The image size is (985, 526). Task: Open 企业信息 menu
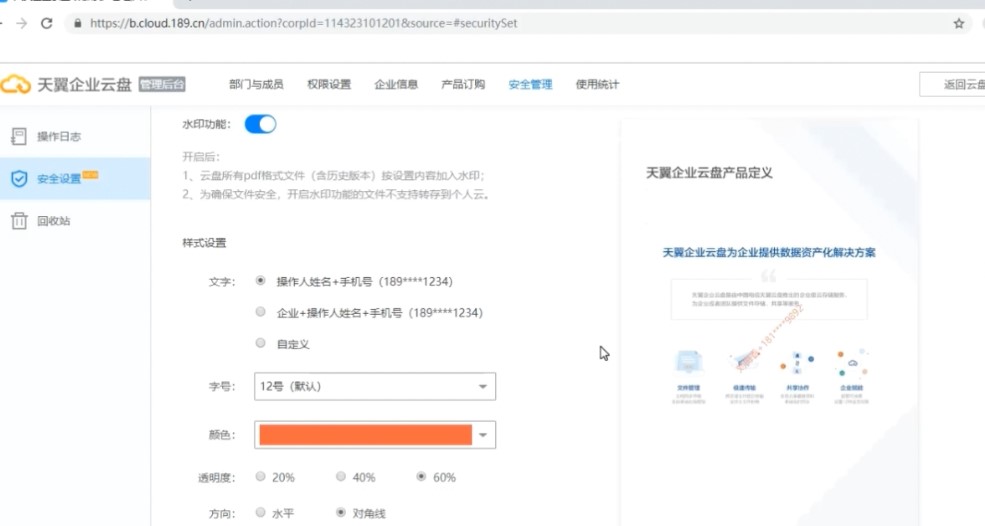coord(396,84)
